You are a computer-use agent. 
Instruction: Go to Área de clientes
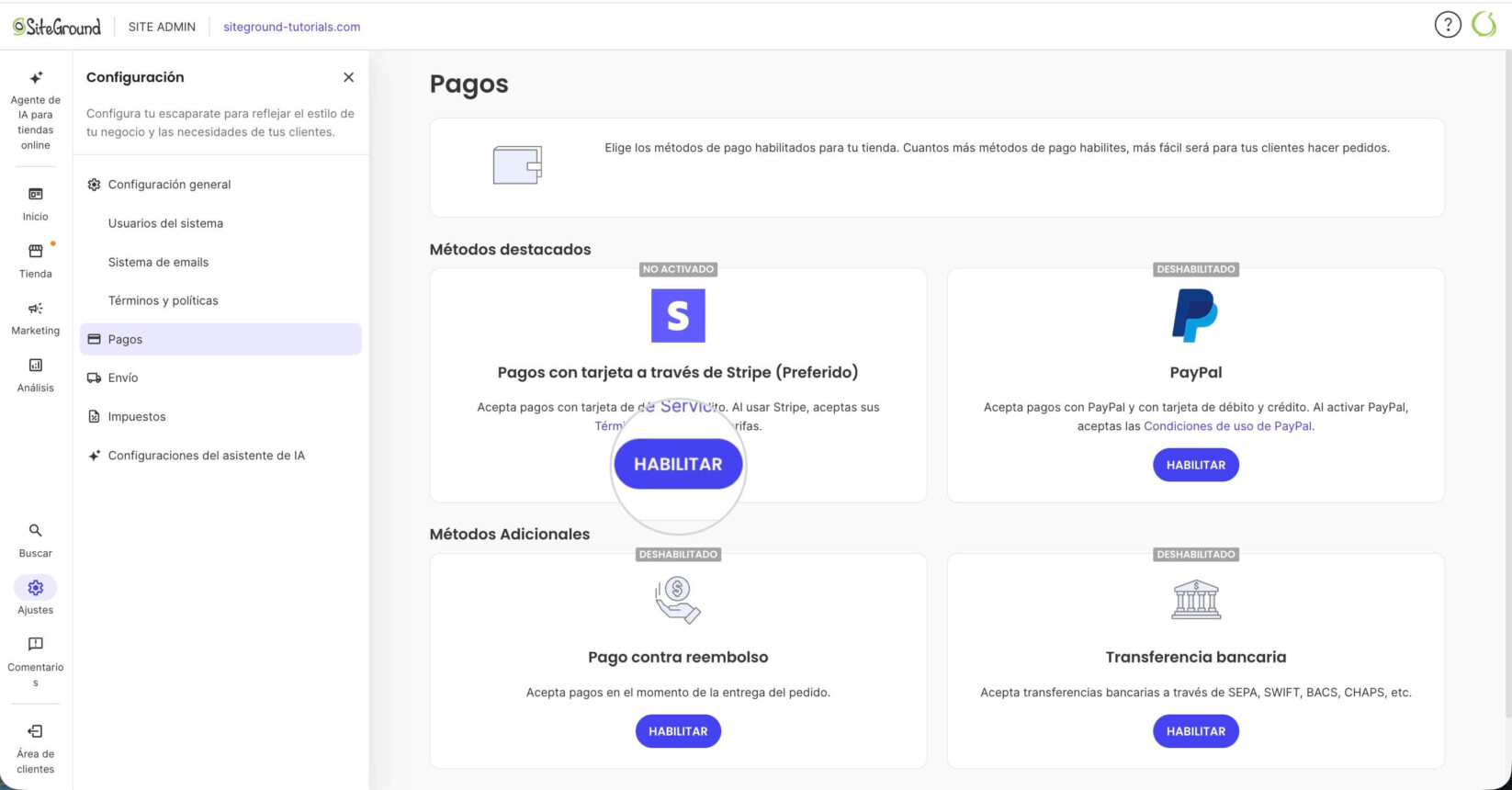[x=36, y=750]
